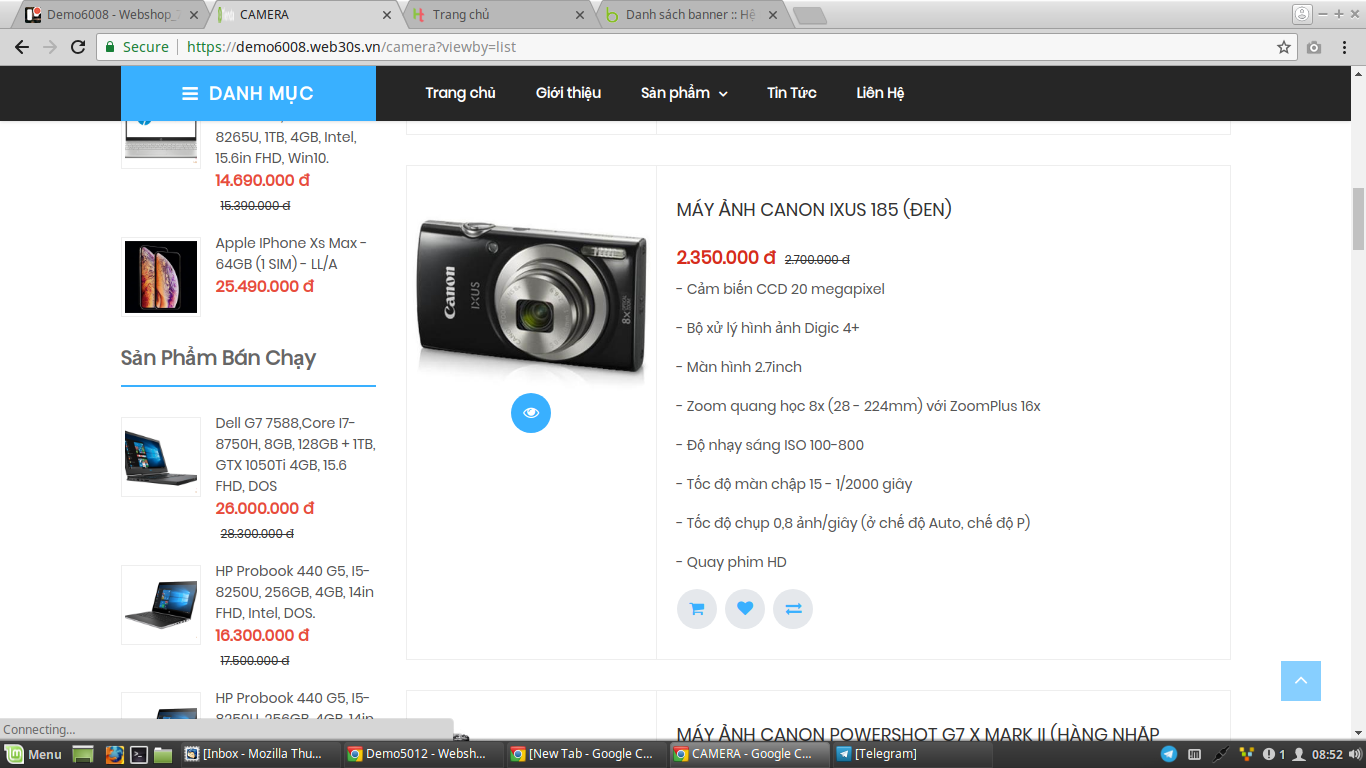Click the camera extension icon in toolbar

click(1314, 47)
